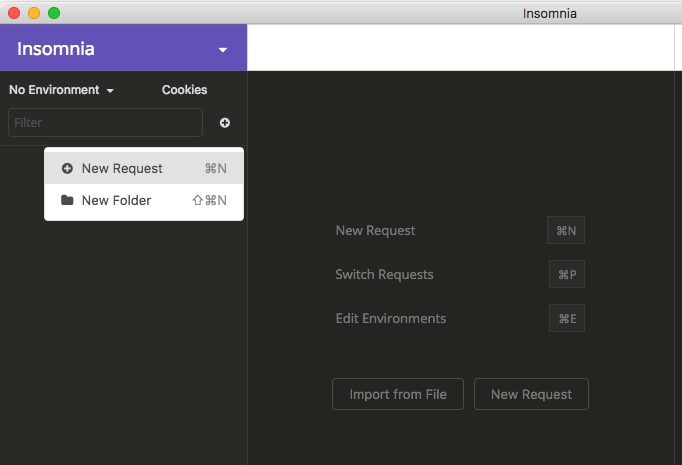Click the ⌘N shortcut key badge in main pane
This screenshot has height=465, width=682.
click(566, 231)
